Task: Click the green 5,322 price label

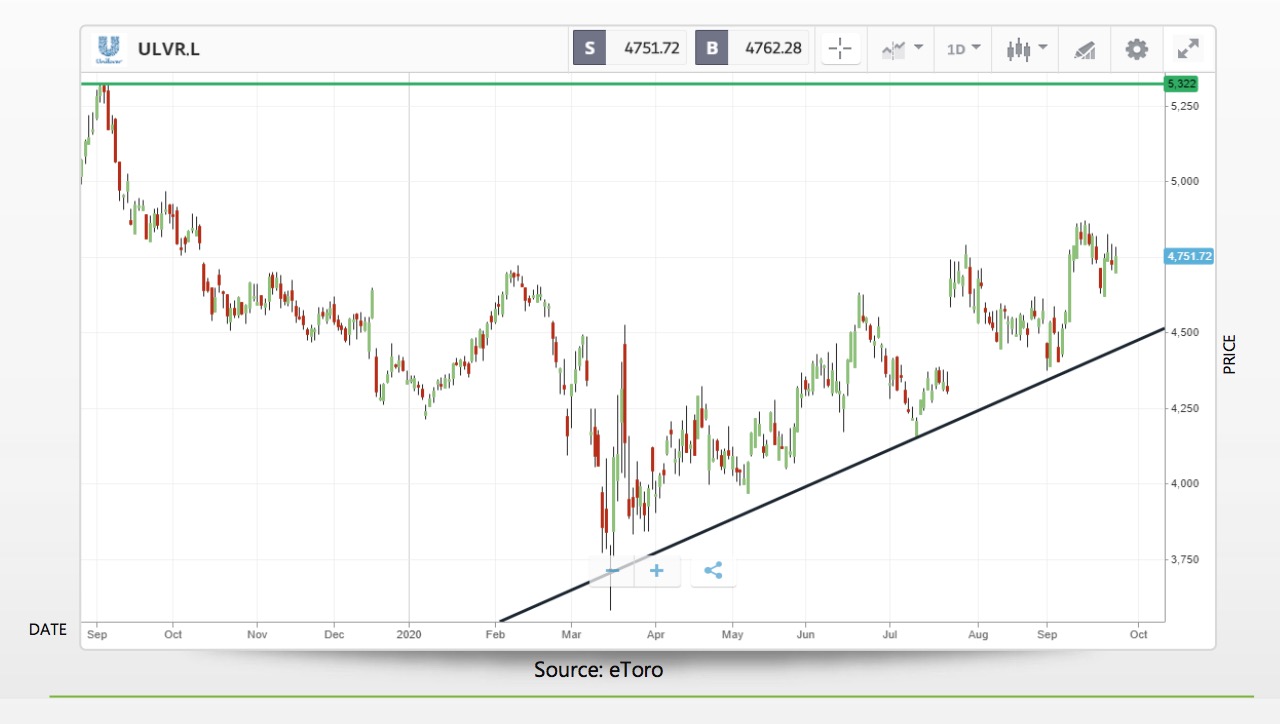Action: tap(1181, 84)
